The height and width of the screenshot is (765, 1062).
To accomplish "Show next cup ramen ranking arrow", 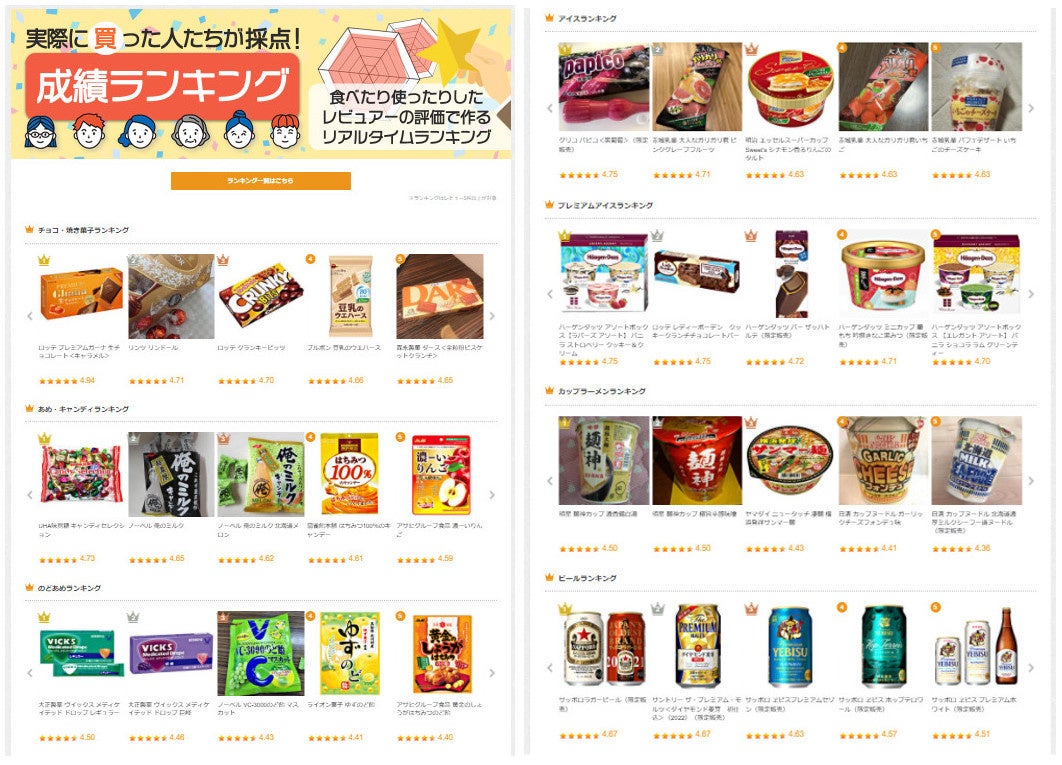I will pos(1031,480).
